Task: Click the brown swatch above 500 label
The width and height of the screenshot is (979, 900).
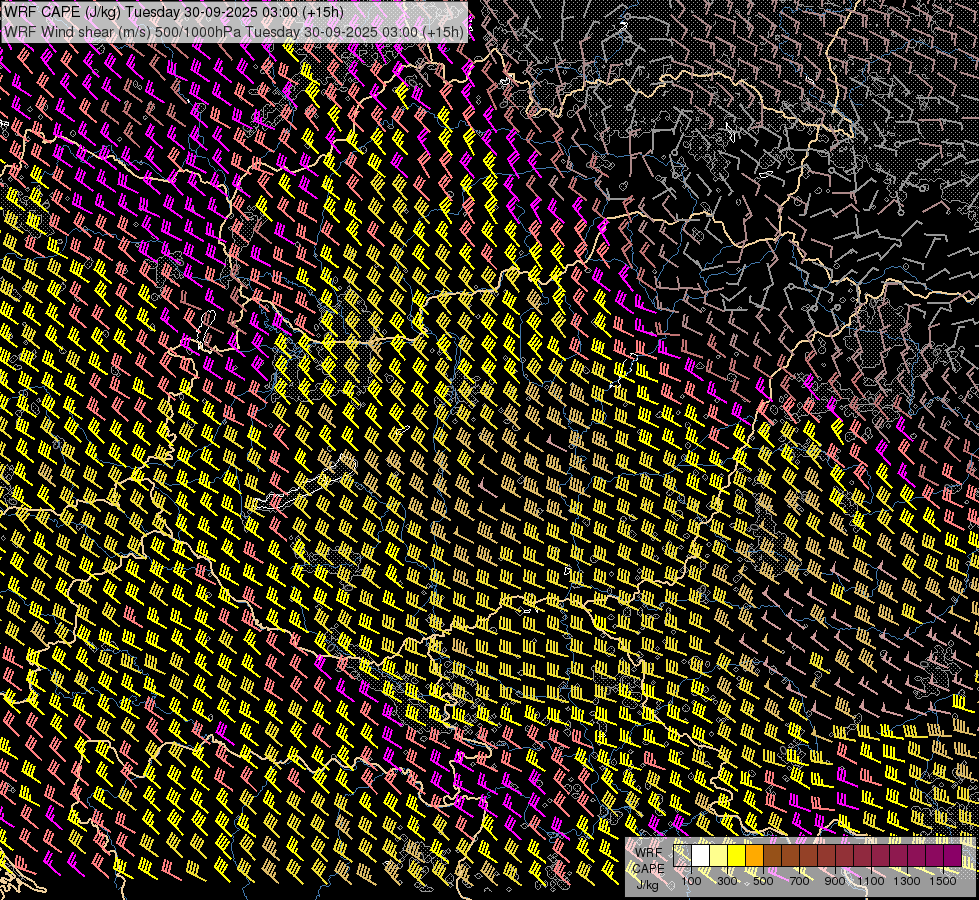Action: [772, 856]
